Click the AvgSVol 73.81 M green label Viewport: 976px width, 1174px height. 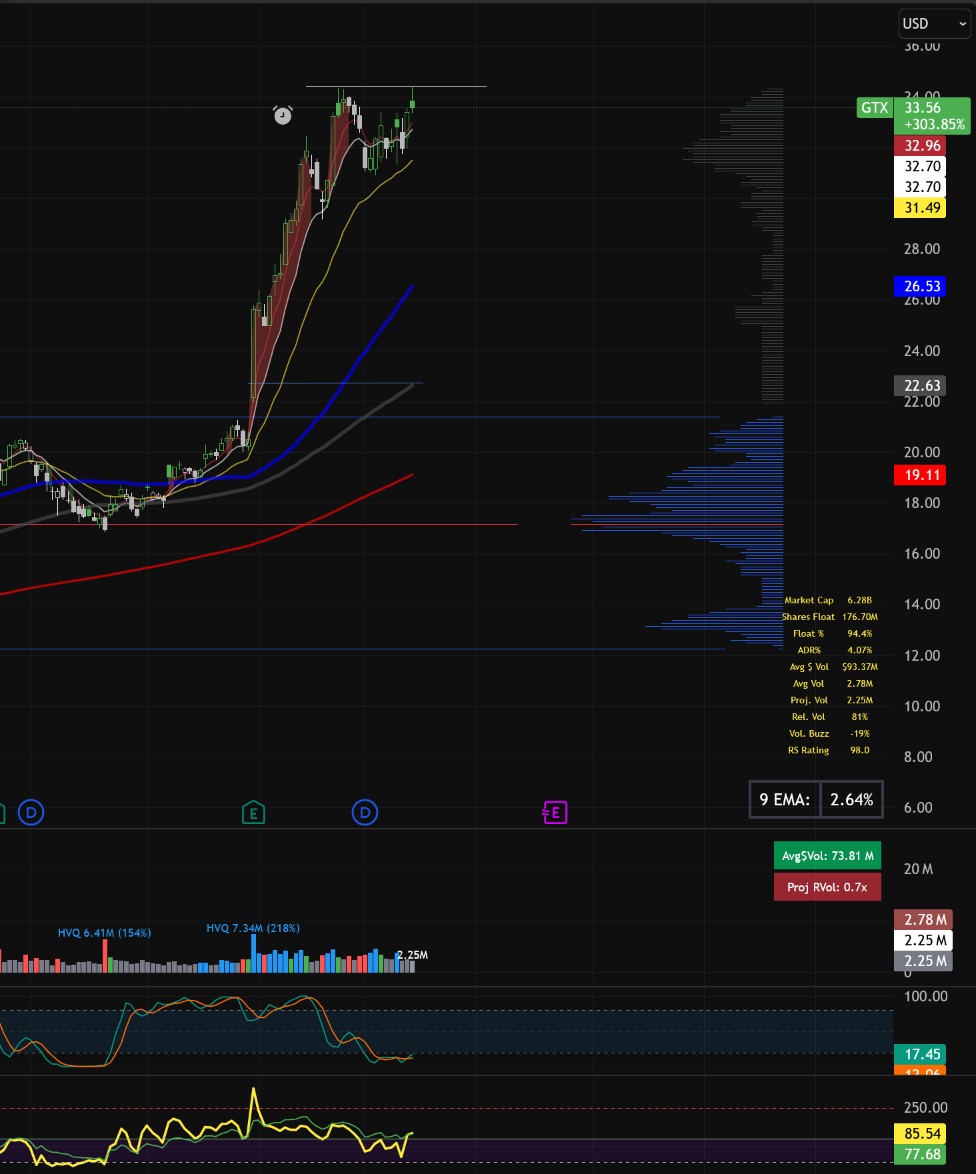(827, 856)
